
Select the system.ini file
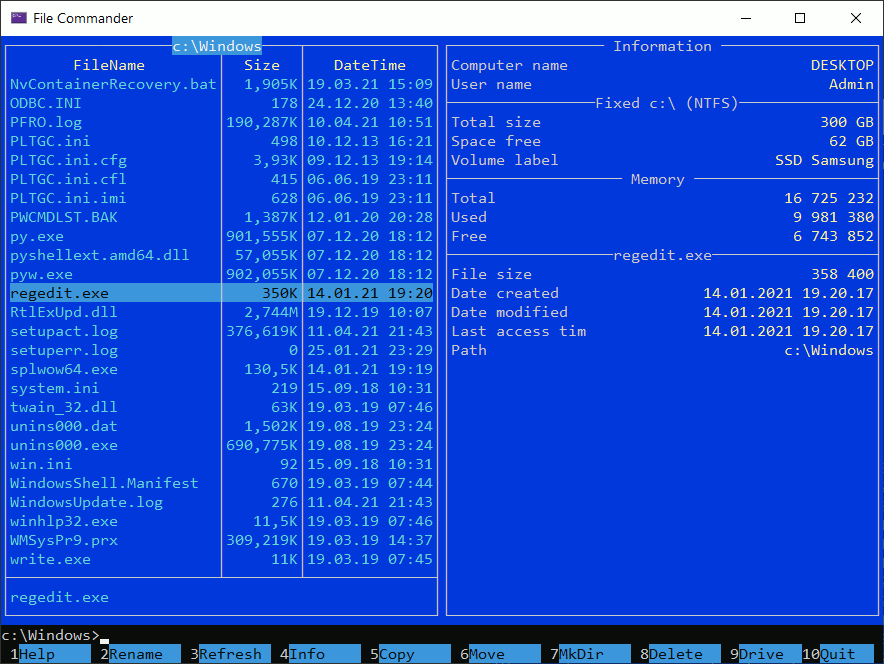coord(55,388)
